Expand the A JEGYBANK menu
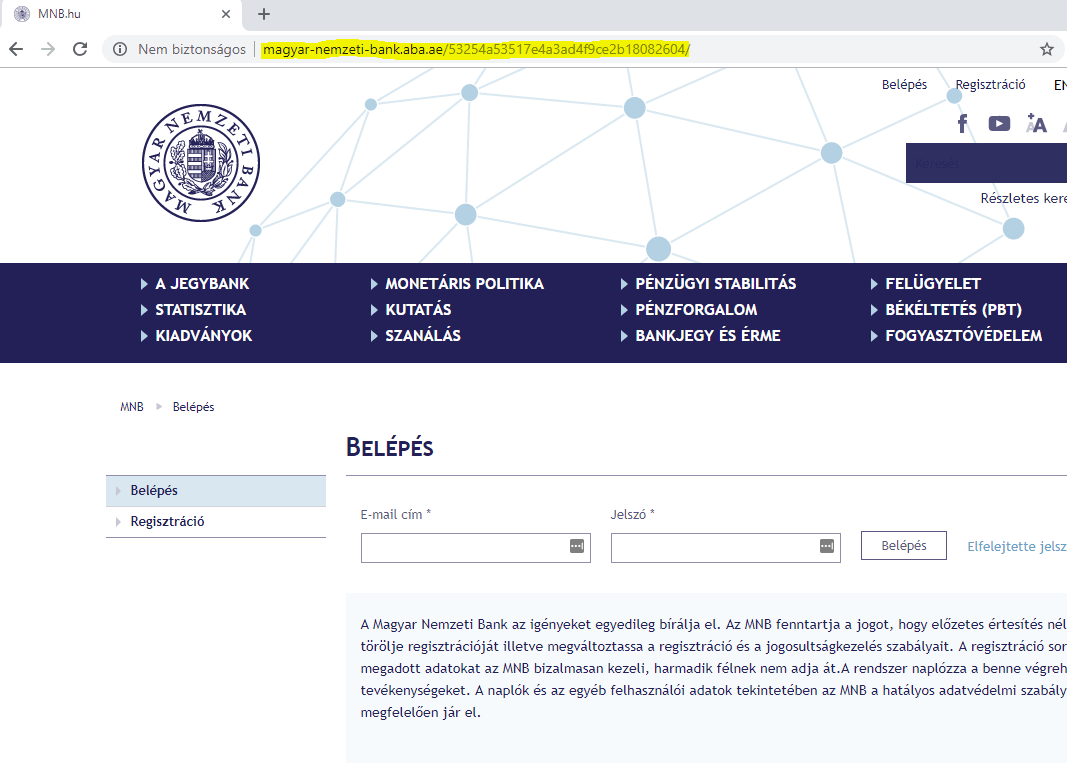The height and width of the screenshot is (763, 1067). (201, 284)
